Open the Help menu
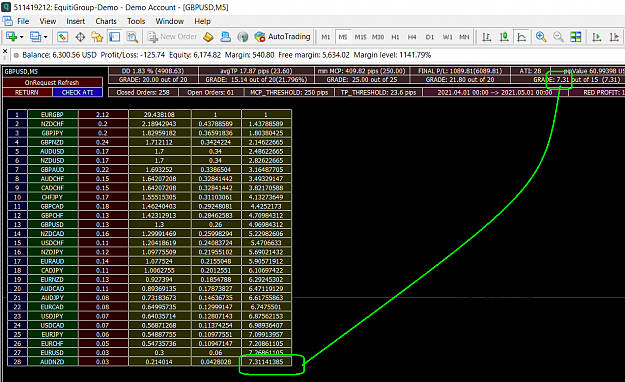Screen dimensions: 625x382 (x=202, y=21)
